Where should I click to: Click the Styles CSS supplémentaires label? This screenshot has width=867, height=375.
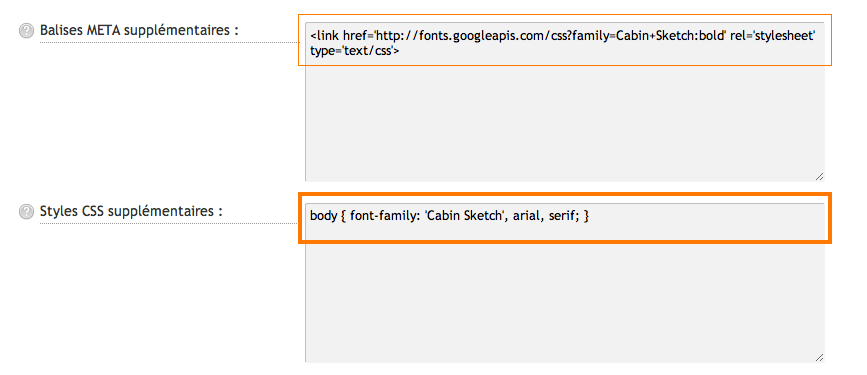[131, 211]
